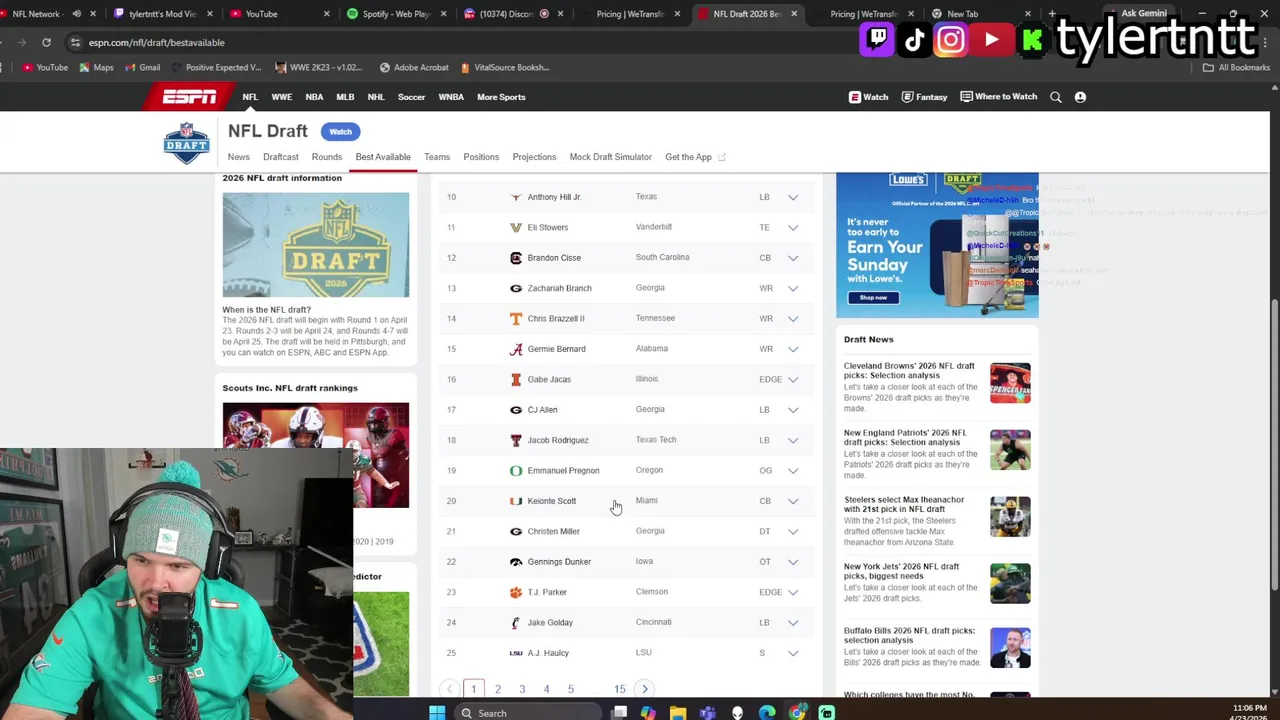1280x720 pixels.
Task: Open the Draftcast tab
Action: (x=281, y=157)
